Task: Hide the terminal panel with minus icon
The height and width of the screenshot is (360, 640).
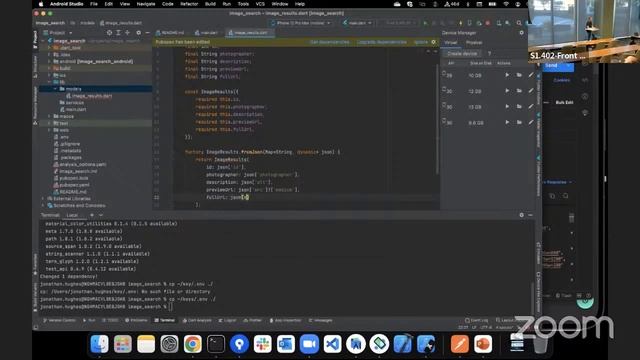Action: click(530, 215)
